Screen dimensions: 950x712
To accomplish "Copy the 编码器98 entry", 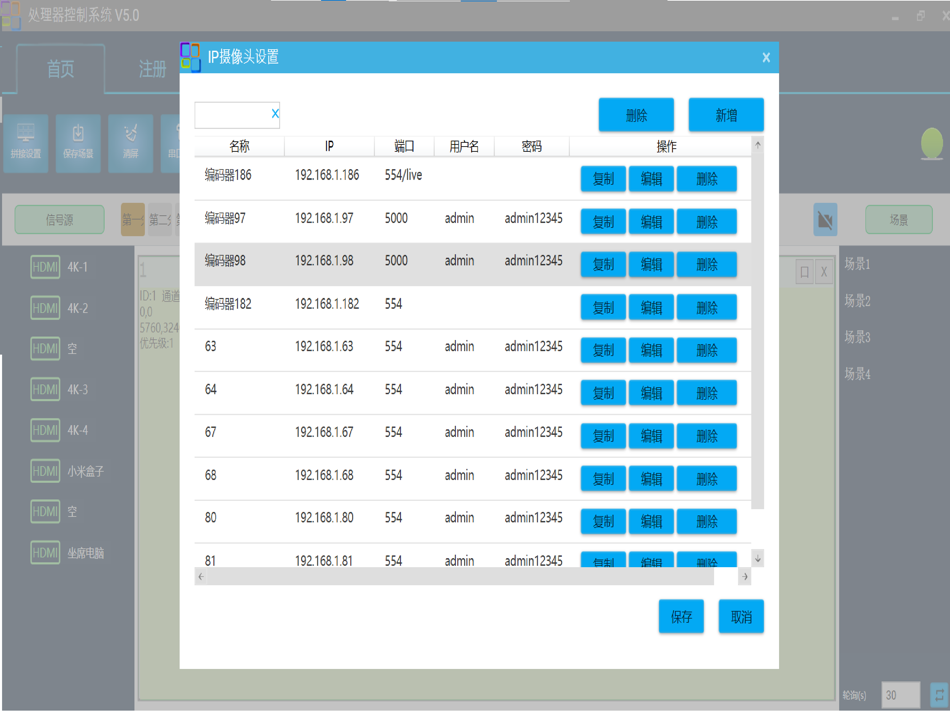I will 603,264.
